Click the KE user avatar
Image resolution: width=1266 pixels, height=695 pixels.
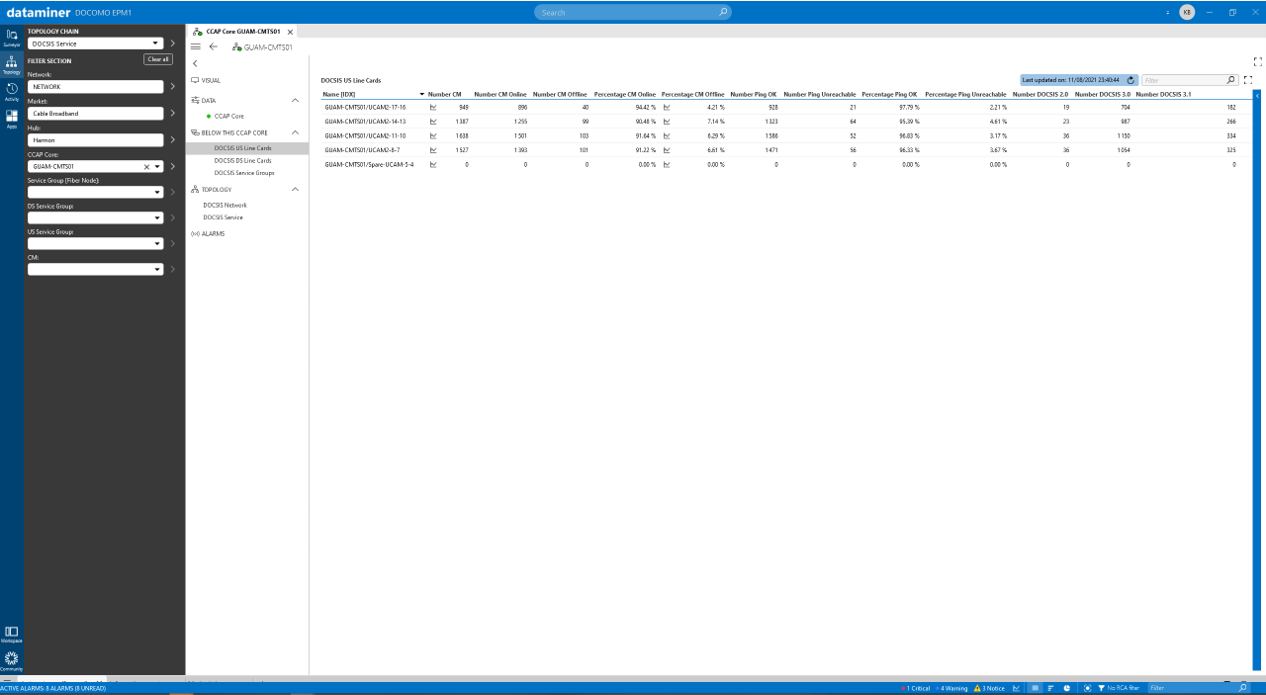pos(1187,12)
